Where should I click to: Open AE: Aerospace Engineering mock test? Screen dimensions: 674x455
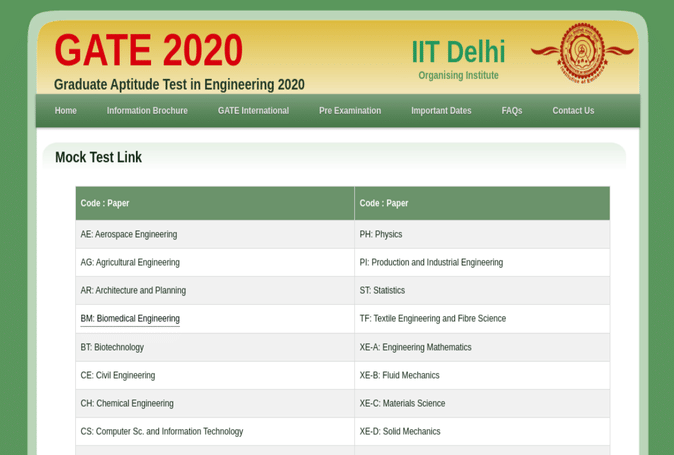click(x=129, y=235)
